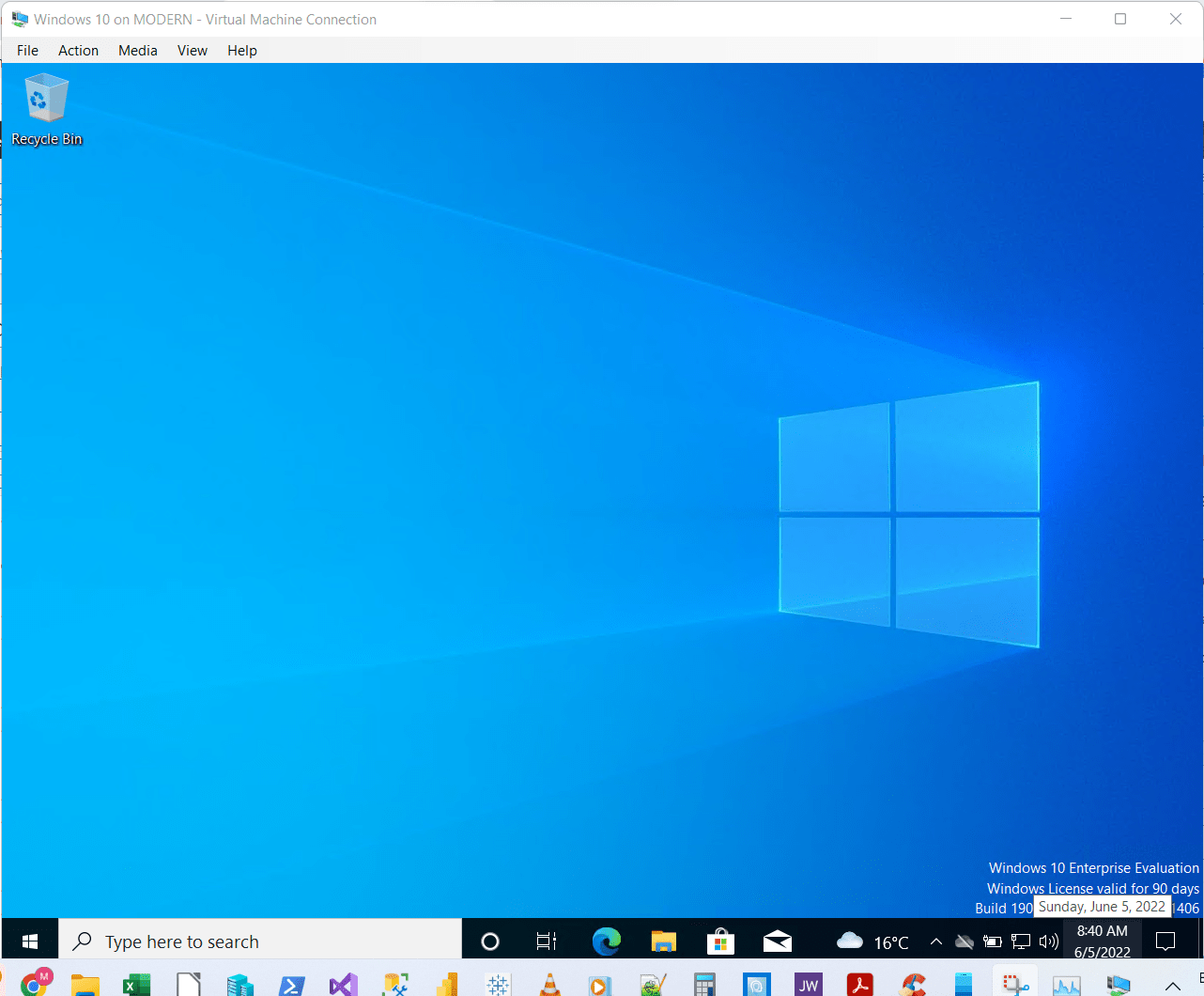Open Task View next to the search box
The image size is (1204, 996).
tap(545, 941)
